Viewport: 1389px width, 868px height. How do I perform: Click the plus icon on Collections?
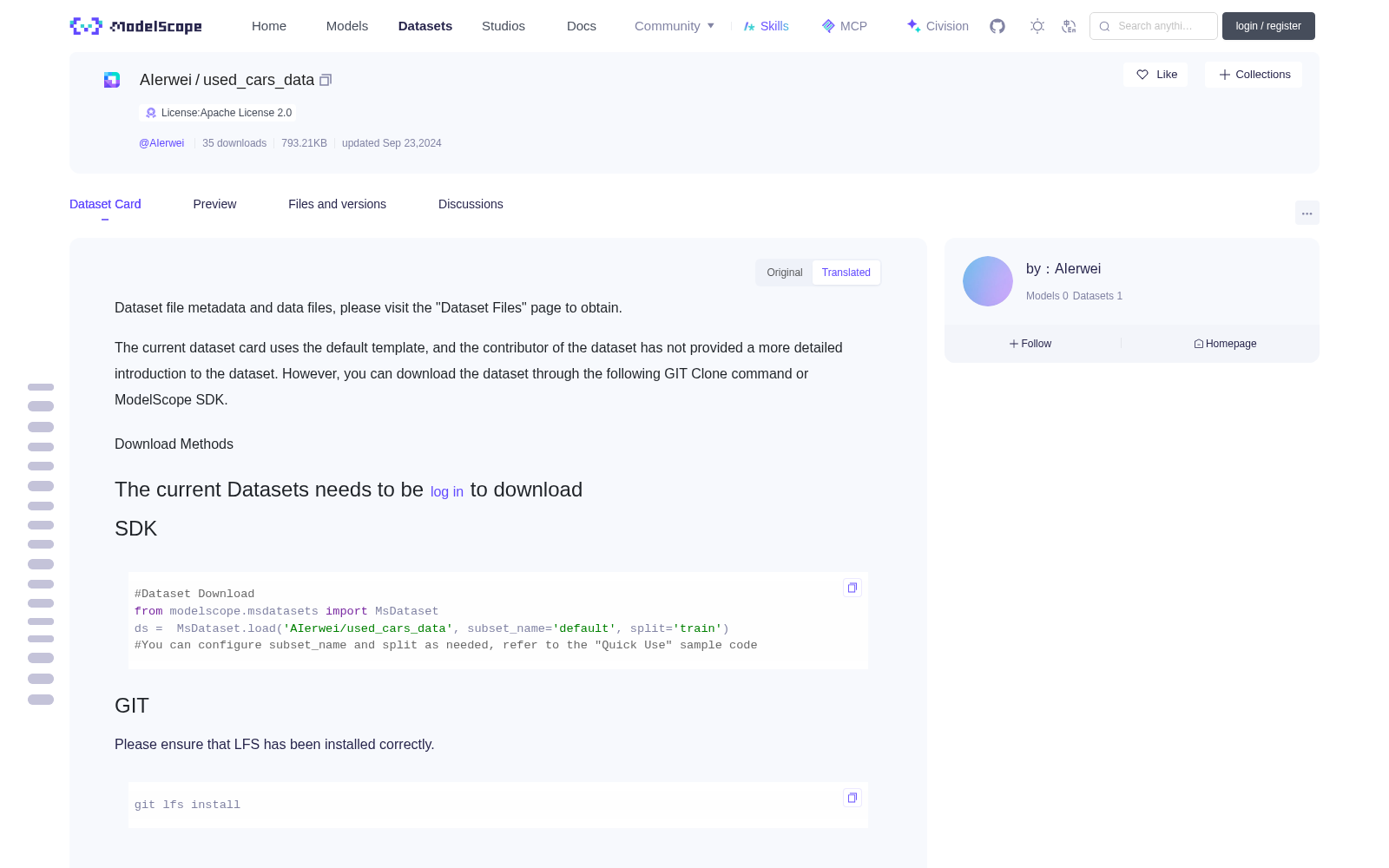1225,75
